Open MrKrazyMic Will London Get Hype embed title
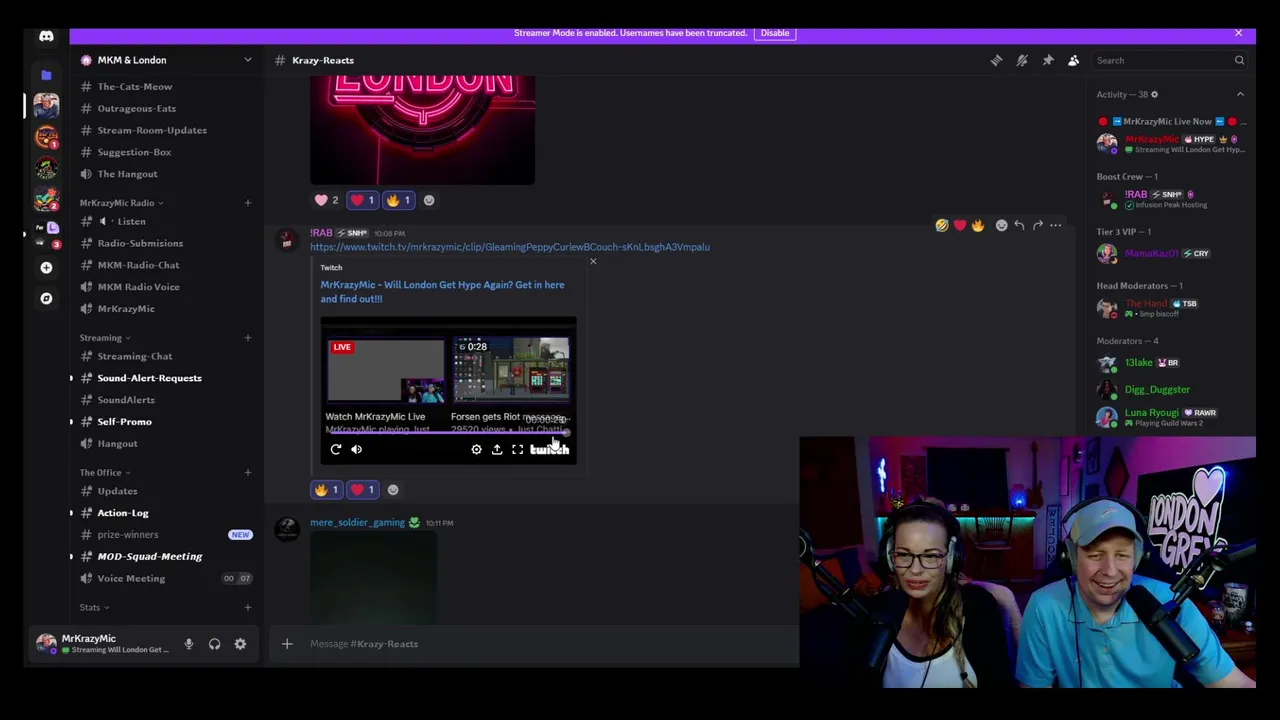 442,292
